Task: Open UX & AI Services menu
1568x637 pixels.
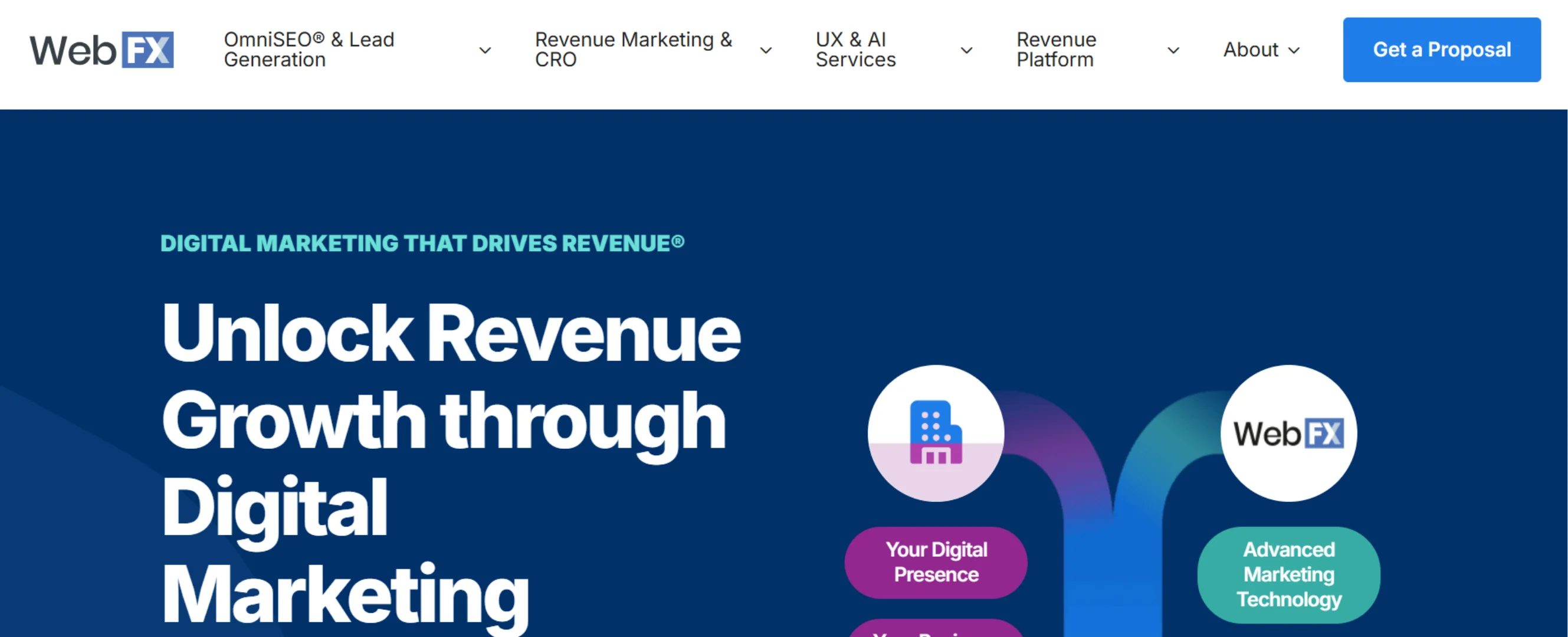Action: pos(855,50)
